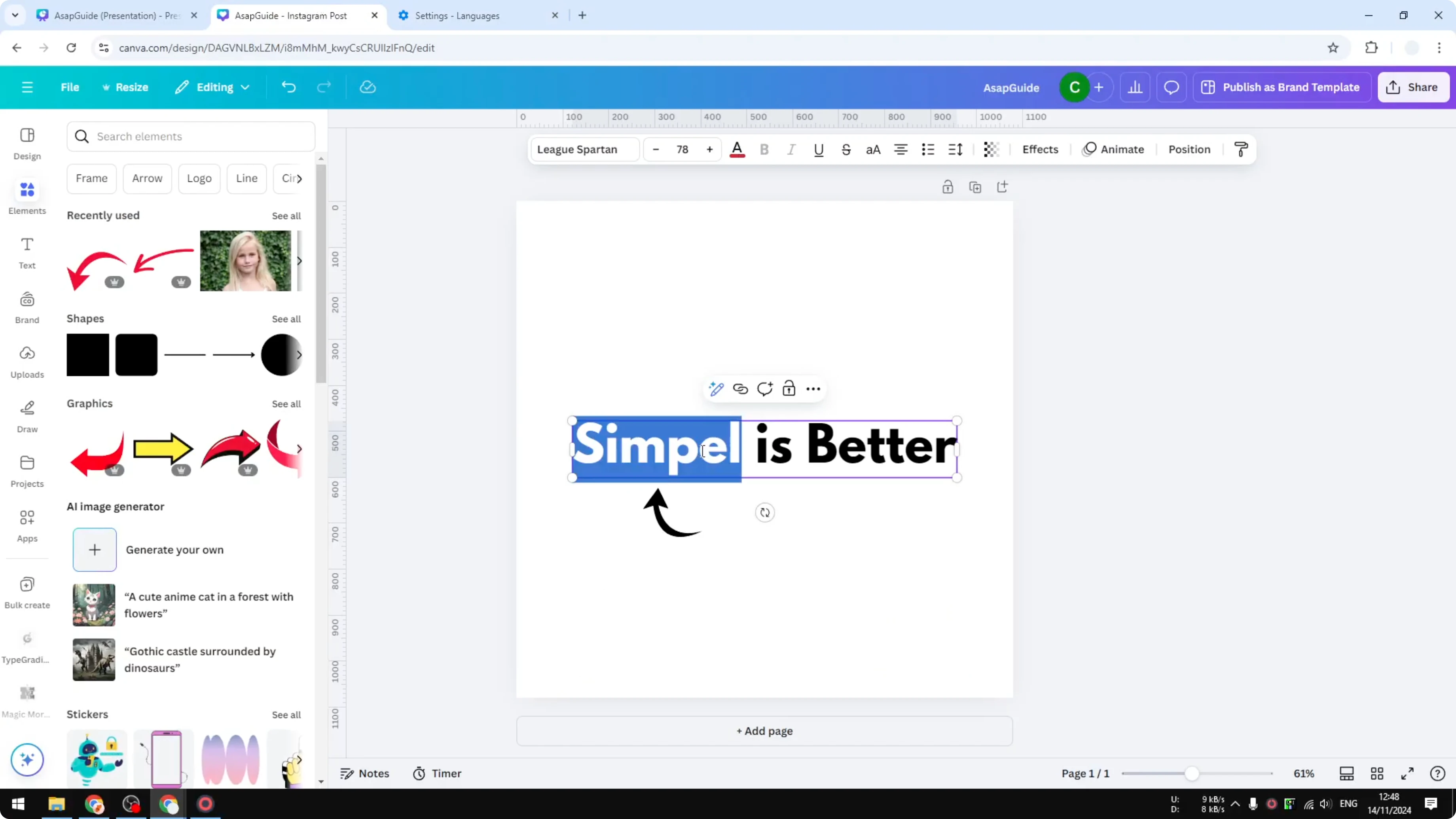The height and width of the screenshot is (819, 1456).
Task: Open See all for Graphics
Action: (x=286, y=404)
